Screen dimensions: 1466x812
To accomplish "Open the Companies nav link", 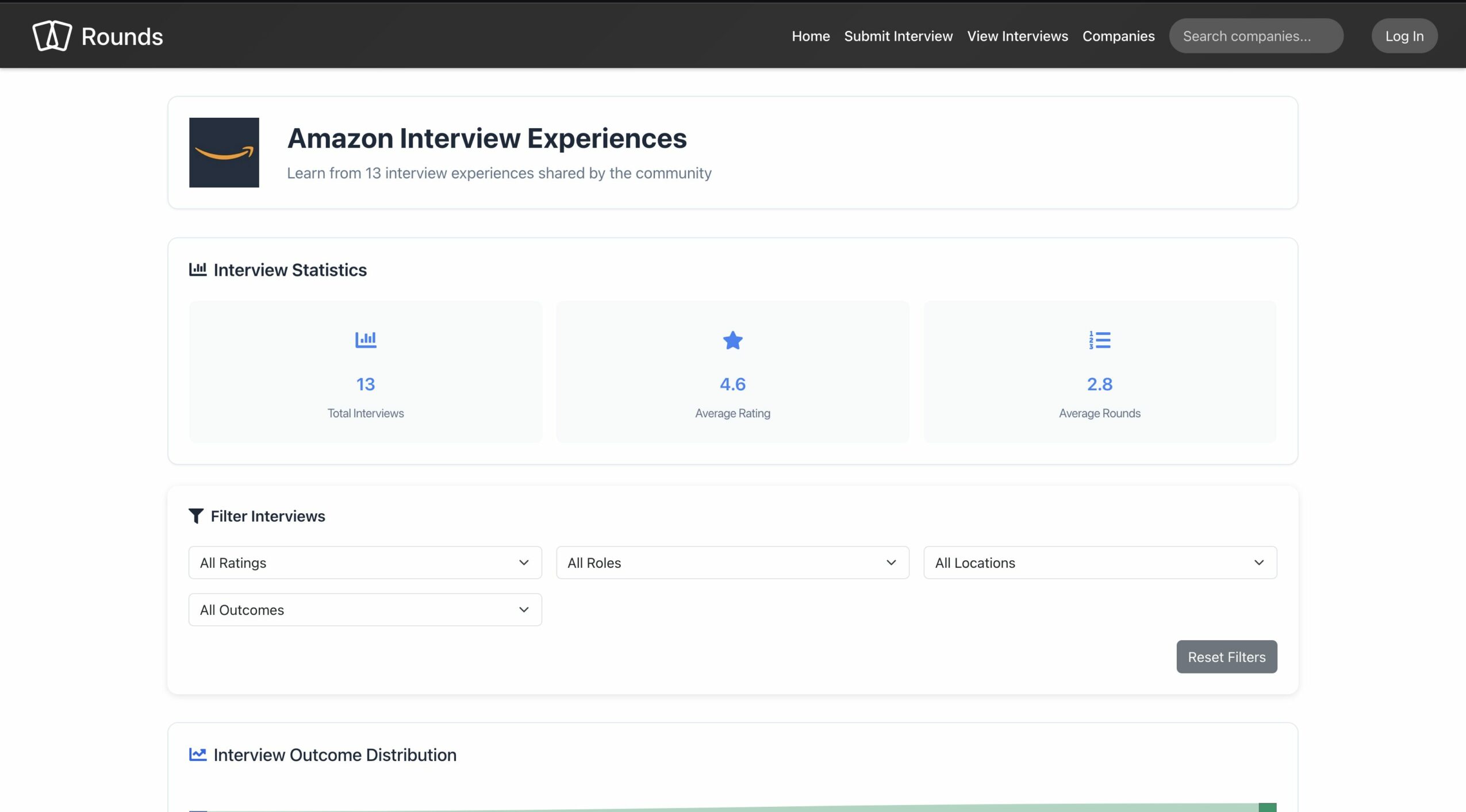I will [1118, 36].
